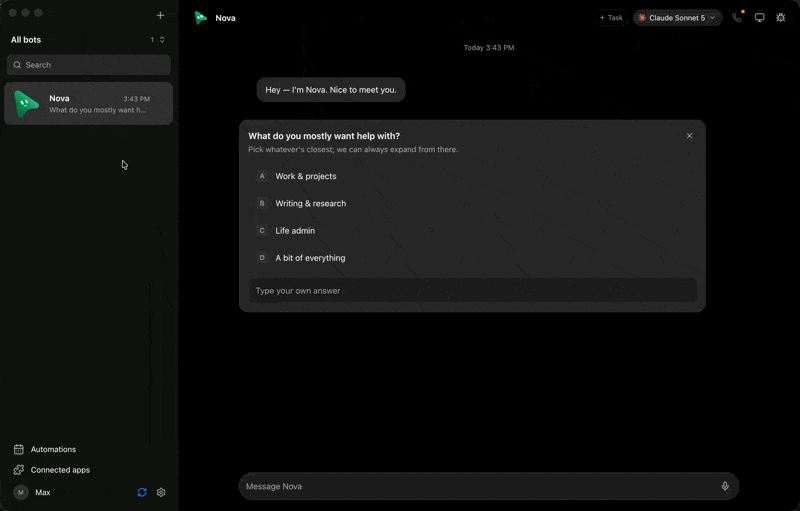Click the Connected apps puzzle icon
Viewport: 800px width, 511px height.
point(19,470)
